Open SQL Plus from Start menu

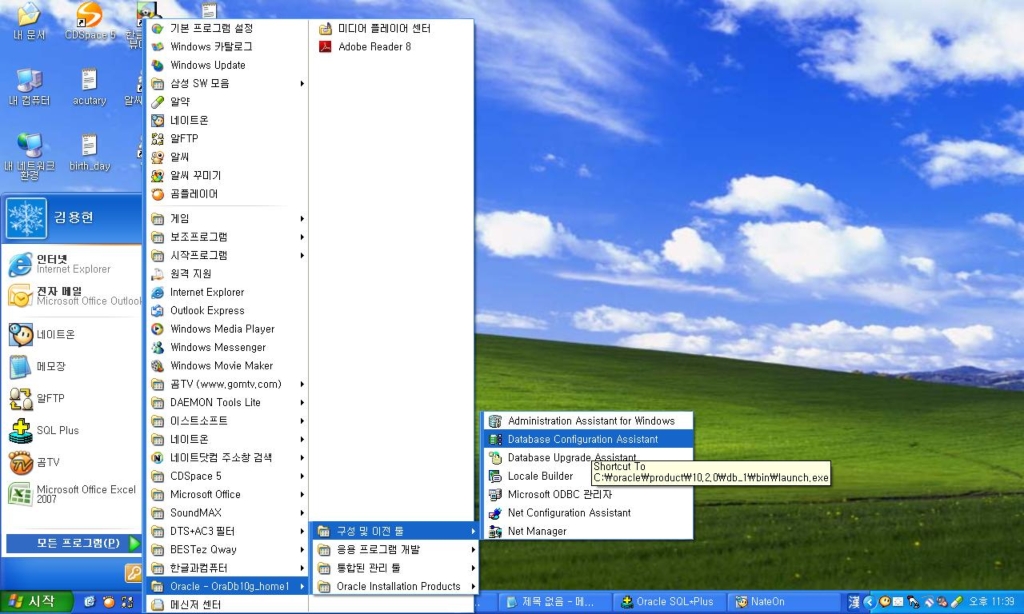72,430
